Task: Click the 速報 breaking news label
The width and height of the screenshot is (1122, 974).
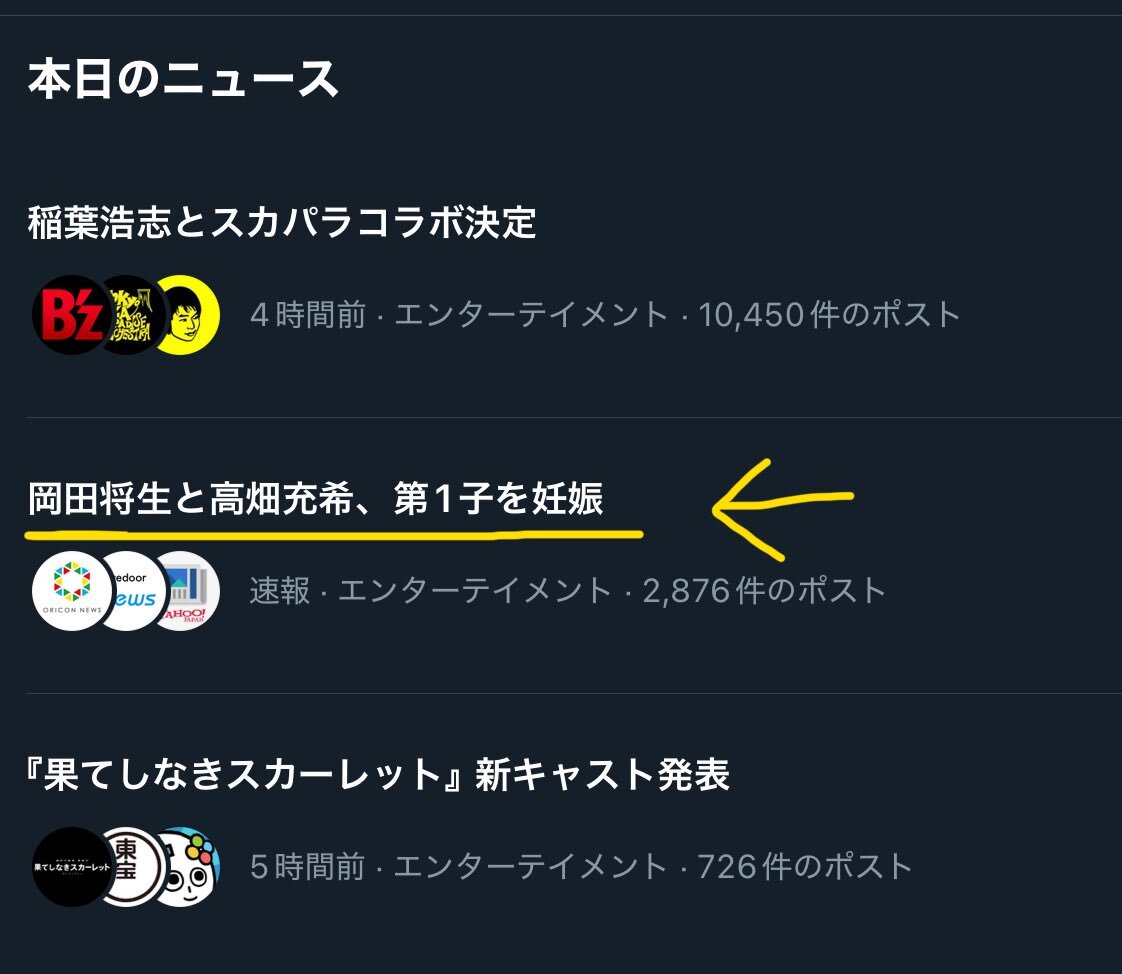Action: click(x=280, y=591)
